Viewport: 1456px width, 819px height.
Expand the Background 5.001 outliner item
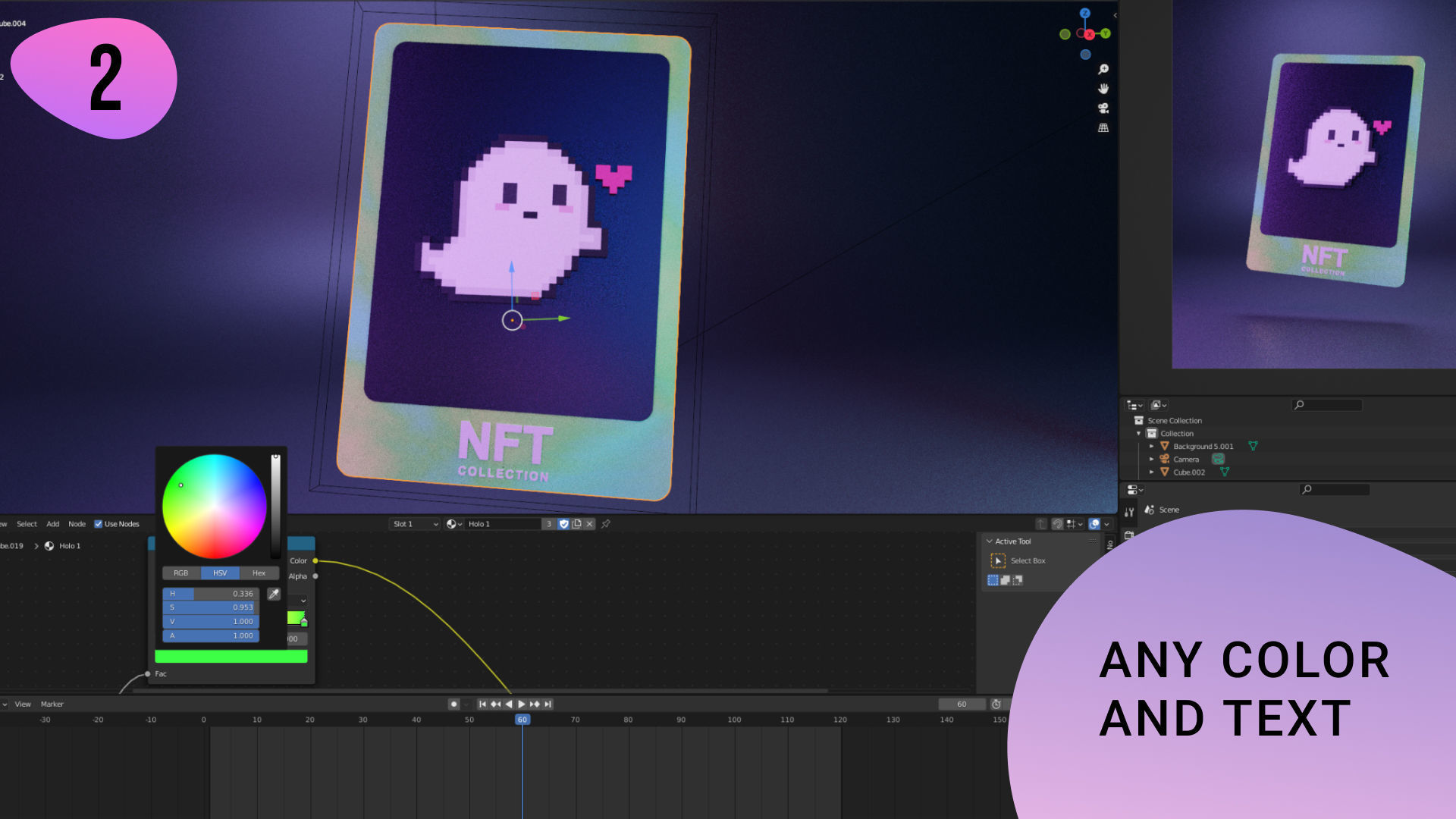[1151, 446]
